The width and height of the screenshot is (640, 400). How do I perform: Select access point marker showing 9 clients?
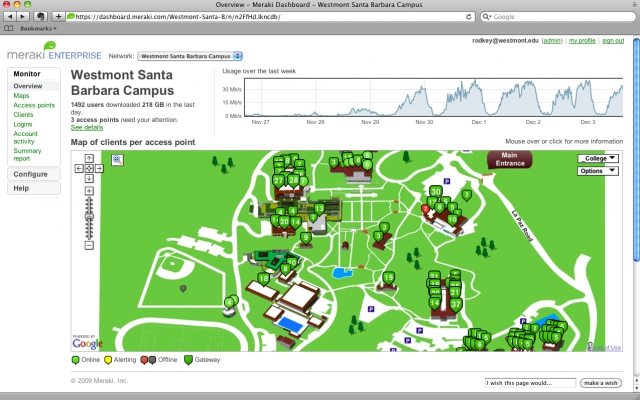306,238
